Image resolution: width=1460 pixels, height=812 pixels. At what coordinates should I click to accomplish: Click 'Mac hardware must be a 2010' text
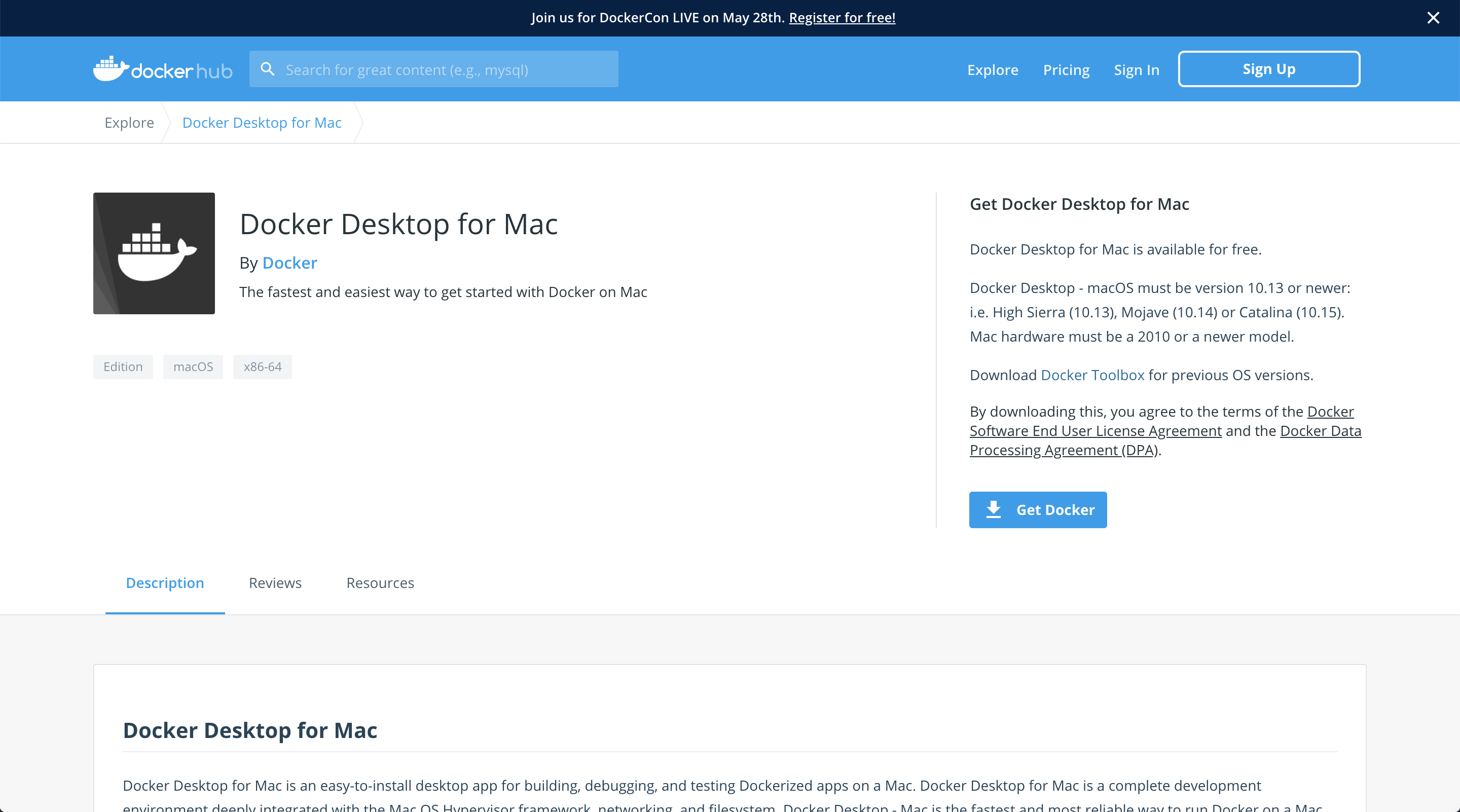pos(1132,337)
